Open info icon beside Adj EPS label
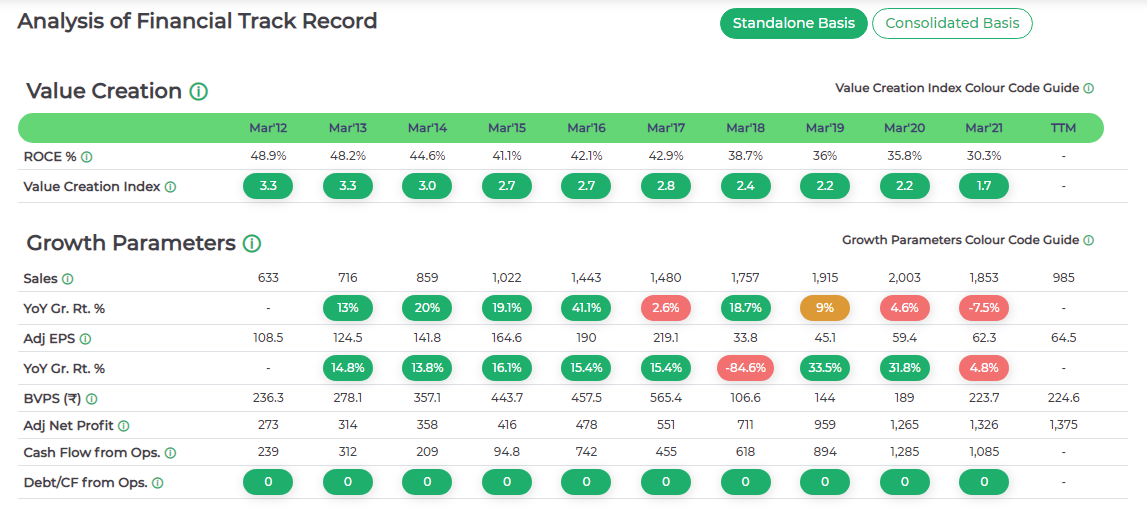The width and height of the screenshot is (1147, 517). pos(85,340)
